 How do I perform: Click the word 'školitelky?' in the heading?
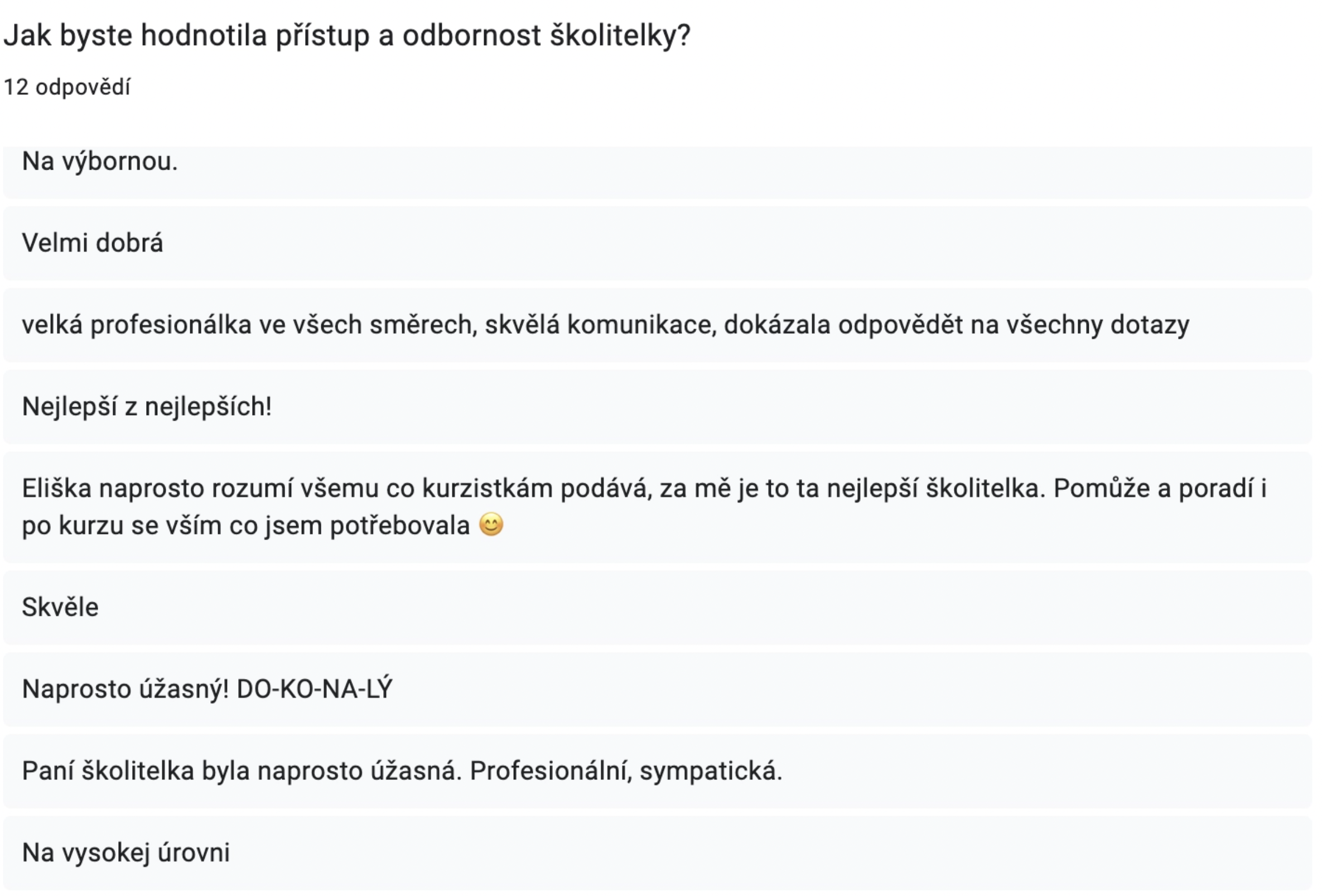[620, 35]
